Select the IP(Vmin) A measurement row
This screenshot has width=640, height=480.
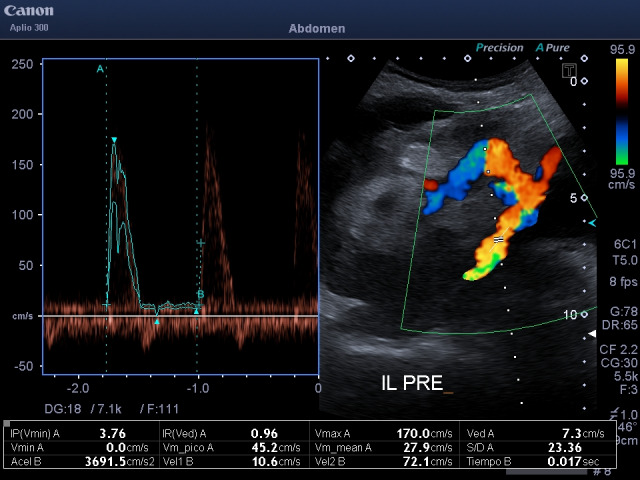pyautogui.click(x=80, y=435)
